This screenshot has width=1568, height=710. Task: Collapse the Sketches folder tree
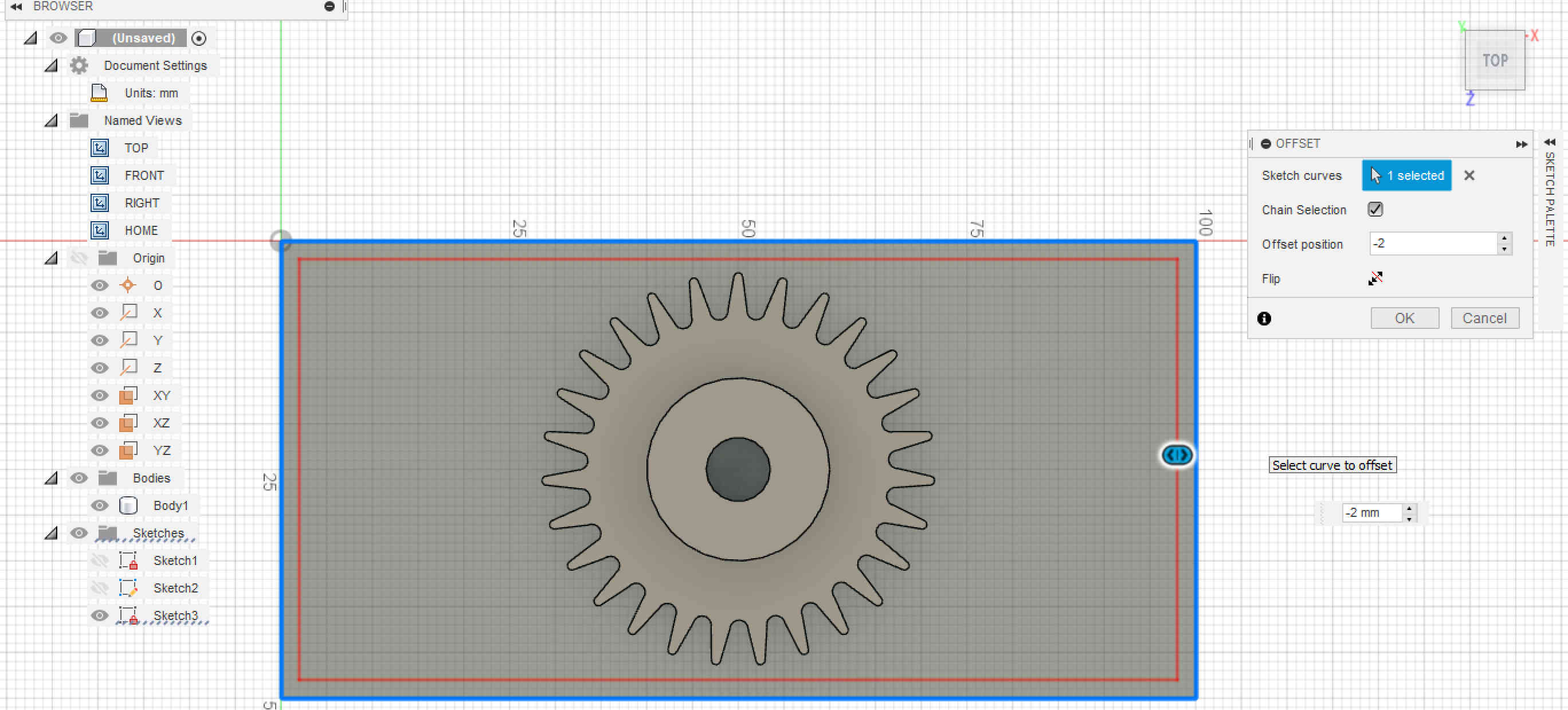[52, 533]
